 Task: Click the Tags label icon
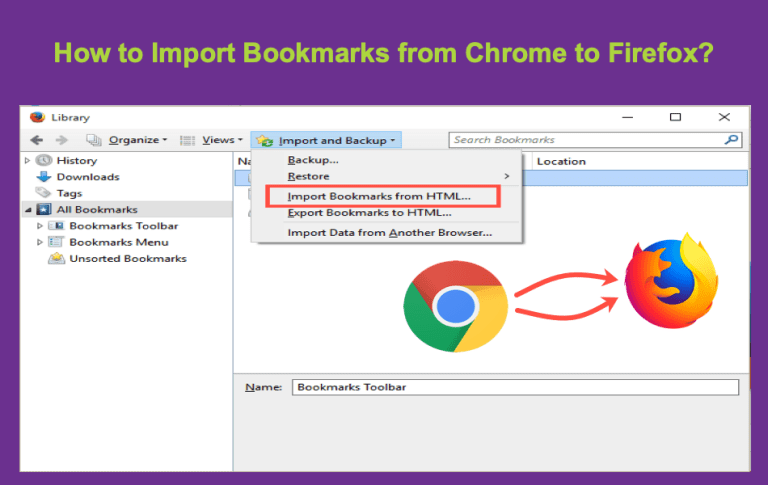pos(43,193)
